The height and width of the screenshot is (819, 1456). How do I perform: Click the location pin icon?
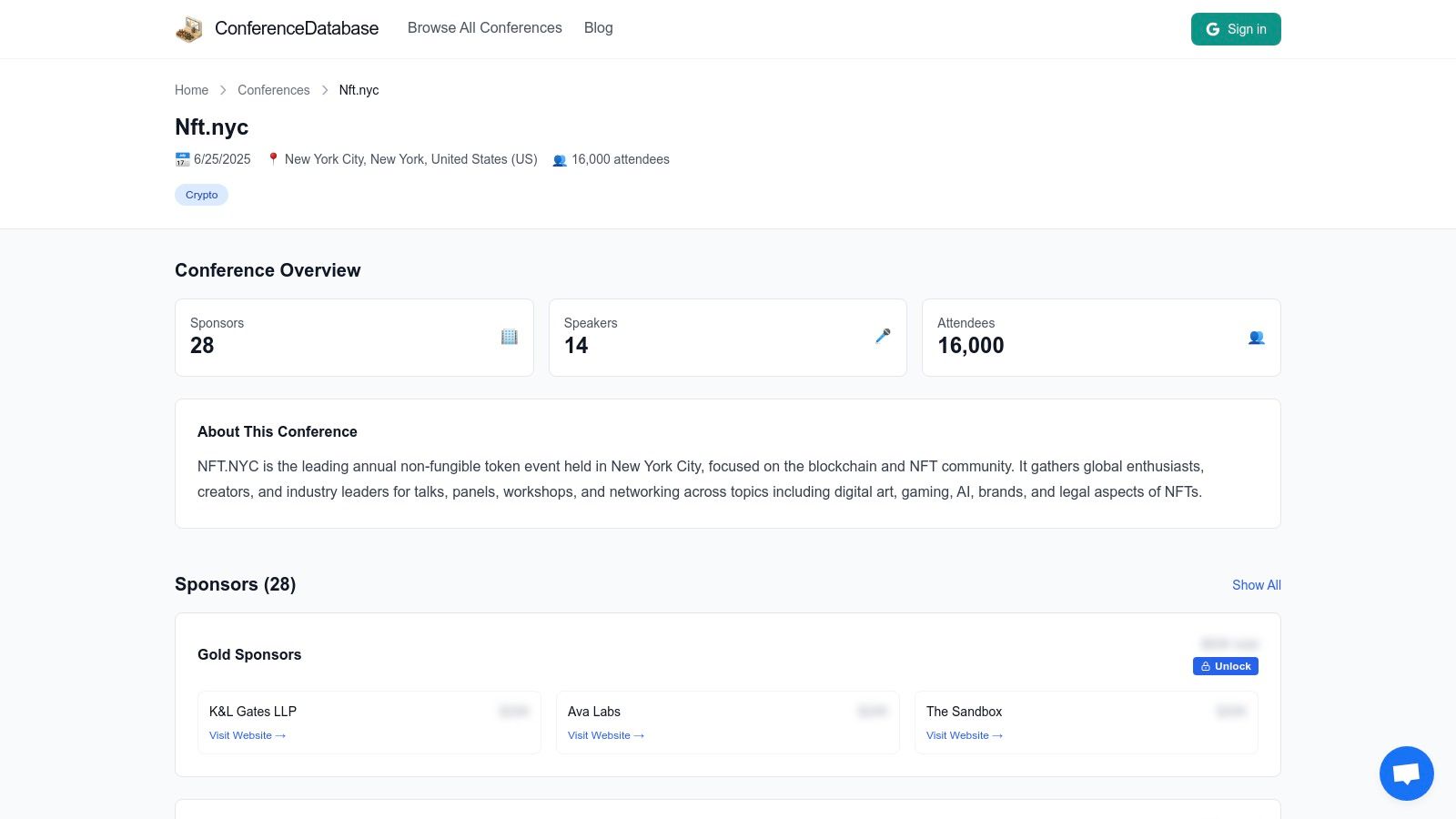(273, 159)
